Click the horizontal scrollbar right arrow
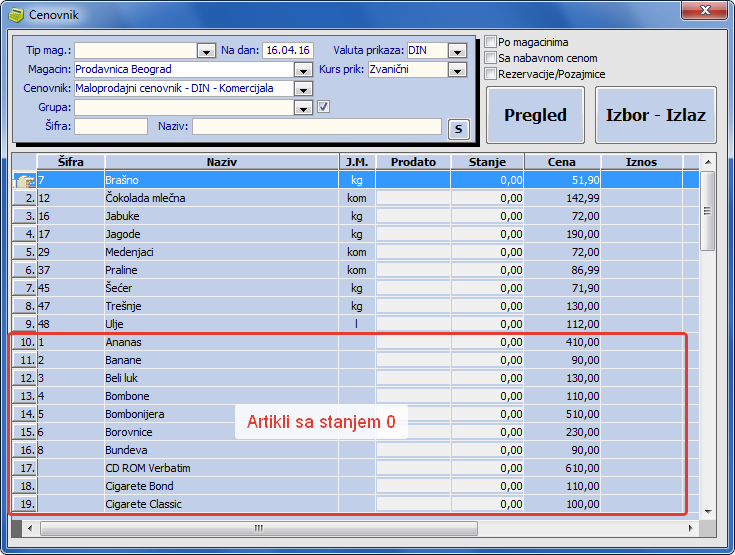The height and width of the screenshot is (555, 735). click(x=690, y=528)
